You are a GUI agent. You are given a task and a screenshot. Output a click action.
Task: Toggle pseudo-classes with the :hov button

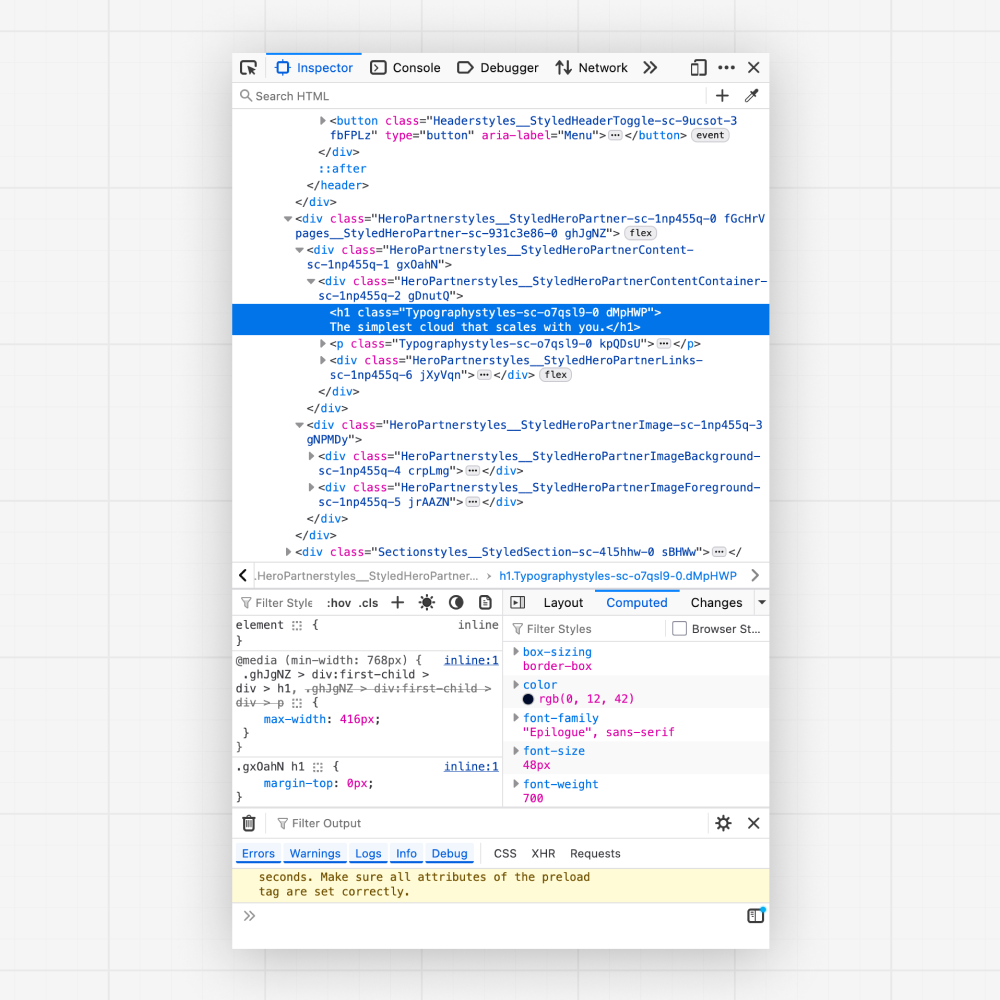click(x=340, y=603)
